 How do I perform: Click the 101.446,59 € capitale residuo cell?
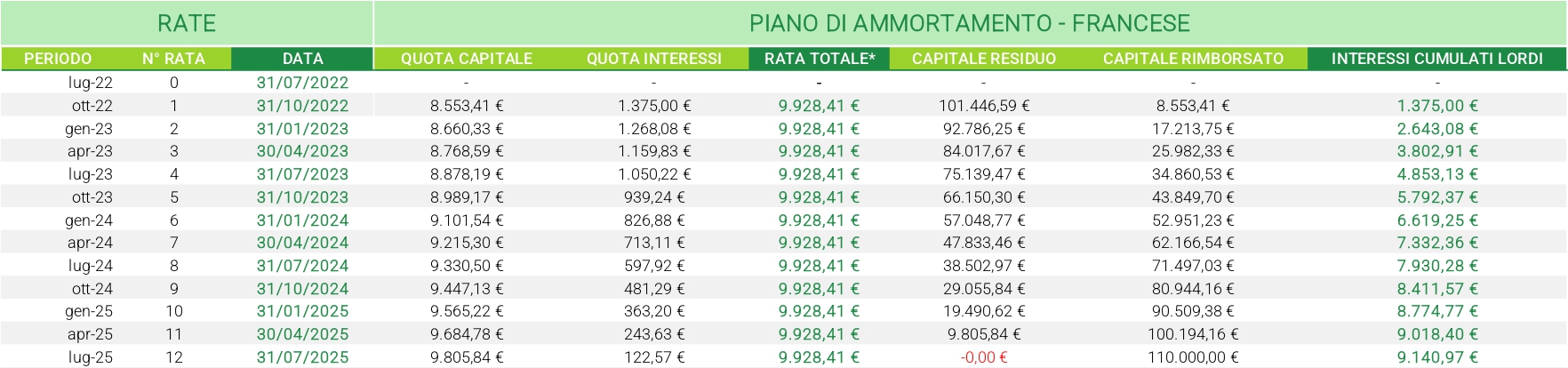984,106
